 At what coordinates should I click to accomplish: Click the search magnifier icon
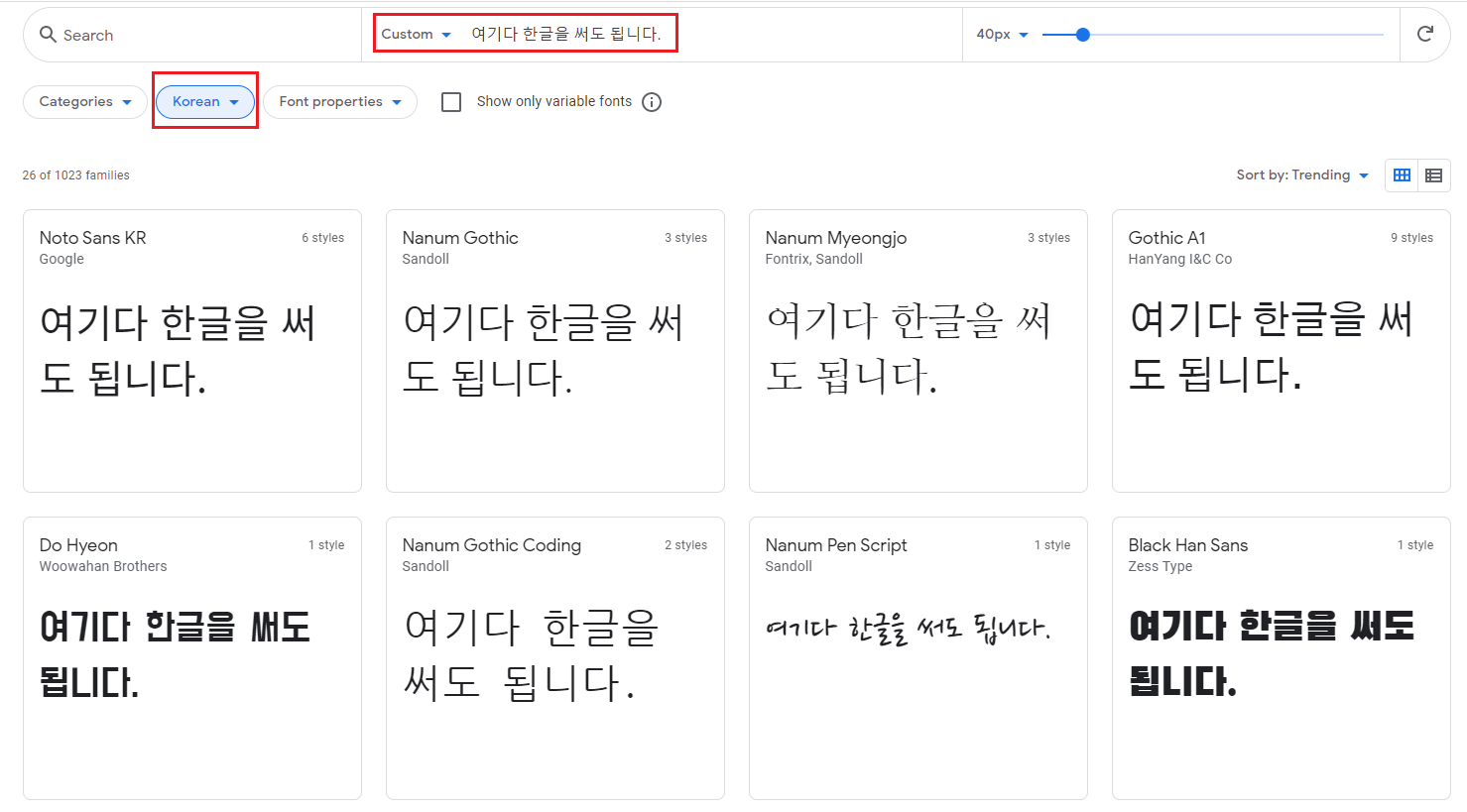(48, 35)
